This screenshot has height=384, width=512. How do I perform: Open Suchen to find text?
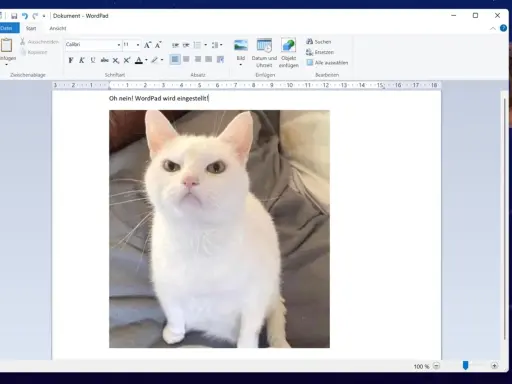pos(319,42)
